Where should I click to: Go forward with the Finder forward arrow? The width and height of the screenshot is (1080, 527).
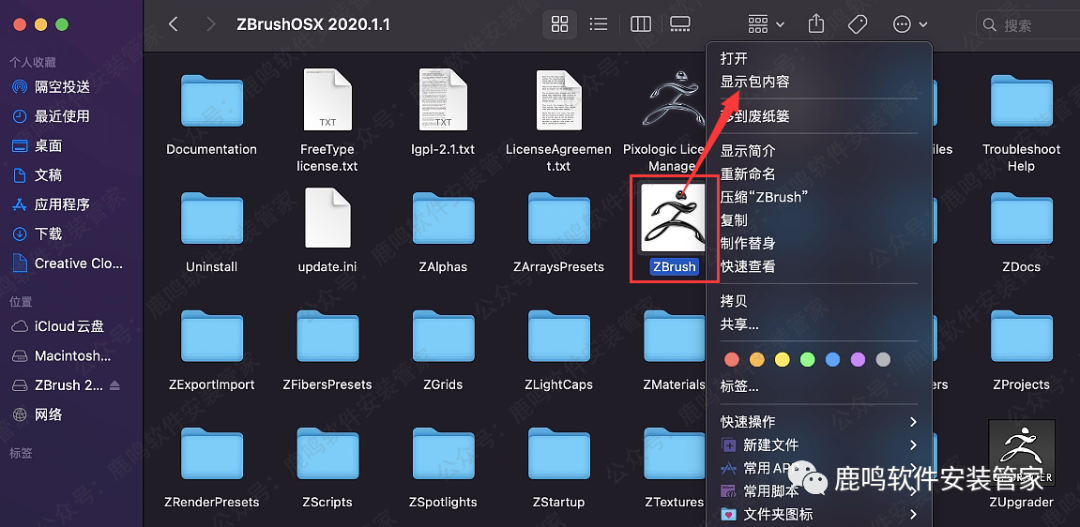tap(211, 25)
